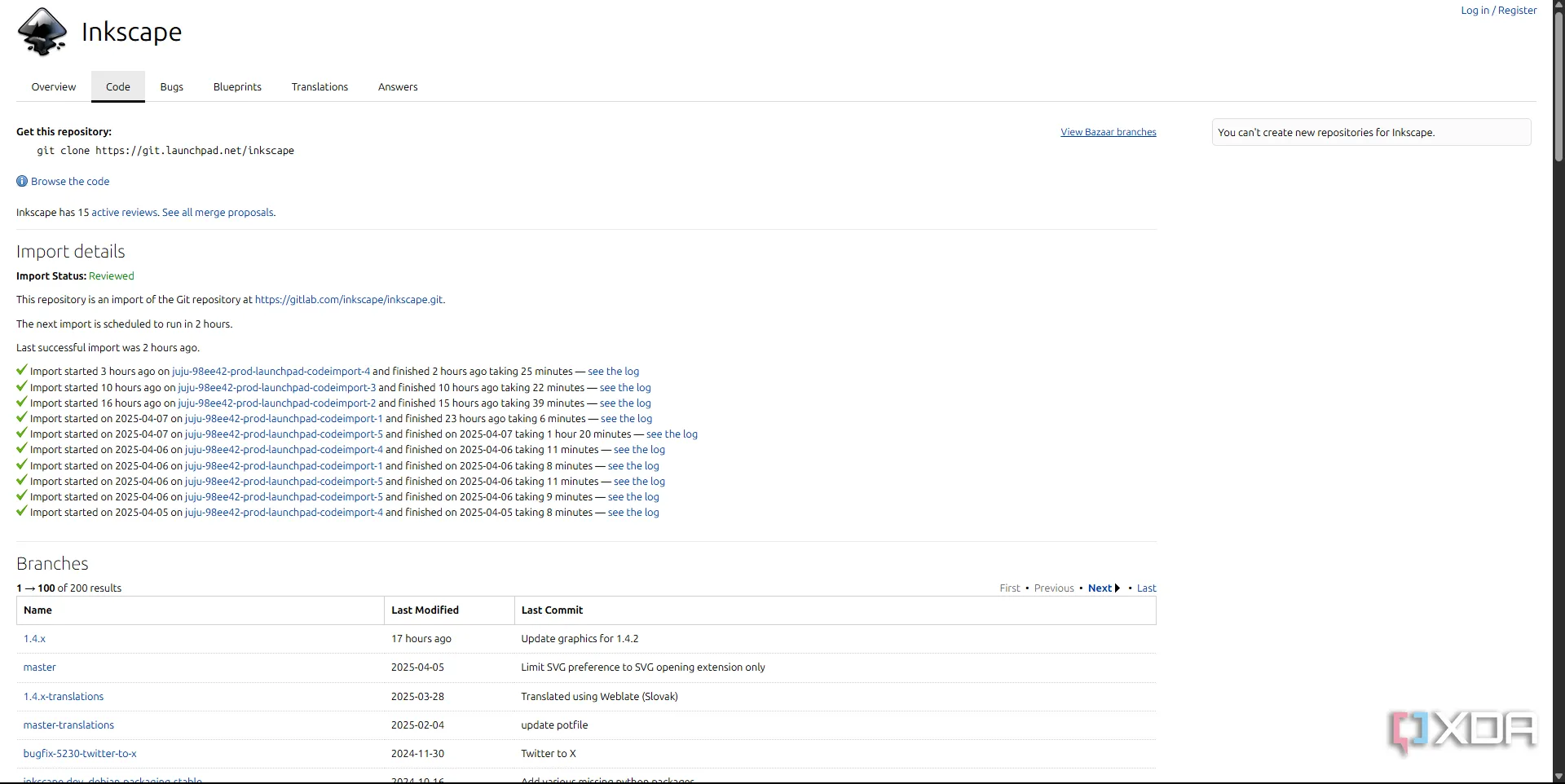
Task: See the log for the 2025-04-05 import
Action: (x=633, y=513)
